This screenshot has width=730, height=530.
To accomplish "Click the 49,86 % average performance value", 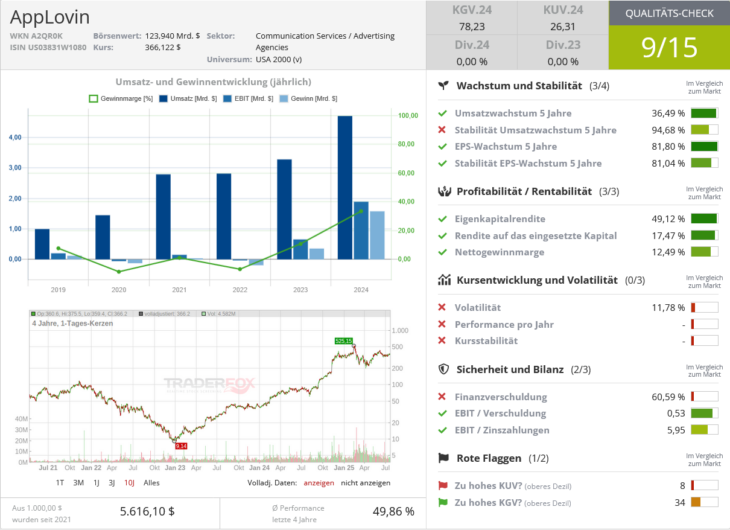I will [x=393, y=511].
